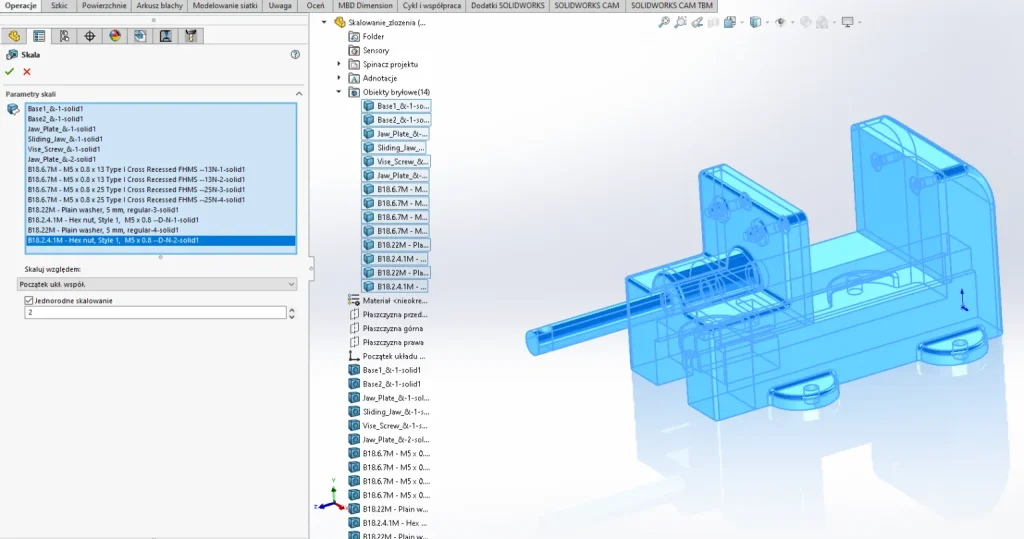Switch to the MBD Dimension tab
The height and width of the screenshot is (539, 1024).
pos(365,5)
